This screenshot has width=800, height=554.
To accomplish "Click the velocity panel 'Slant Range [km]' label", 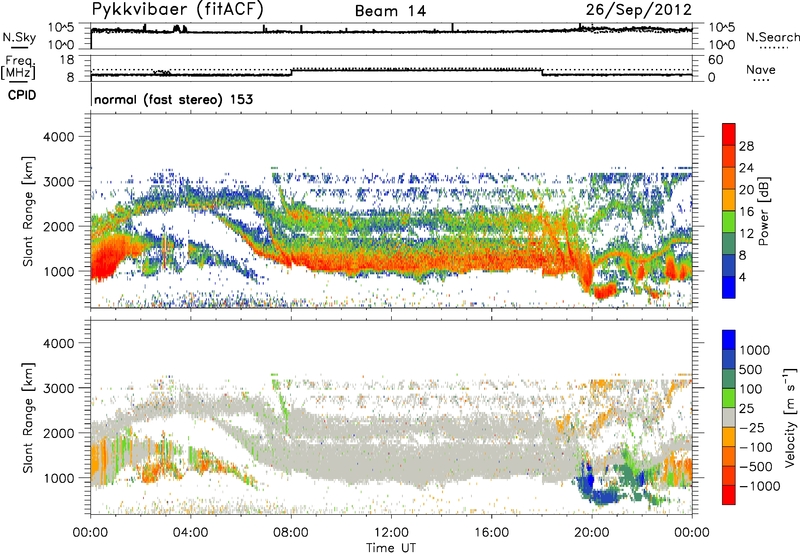I will click(28, 418).
